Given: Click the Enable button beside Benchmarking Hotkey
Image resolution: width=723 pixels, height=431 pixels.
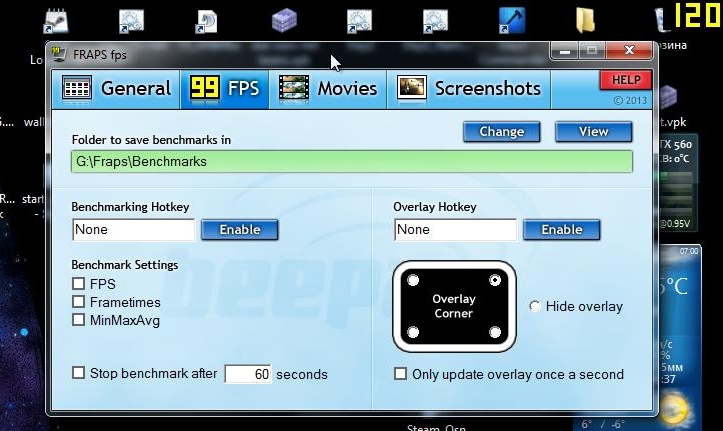Looking at the screenshot, I should (240, 230).
